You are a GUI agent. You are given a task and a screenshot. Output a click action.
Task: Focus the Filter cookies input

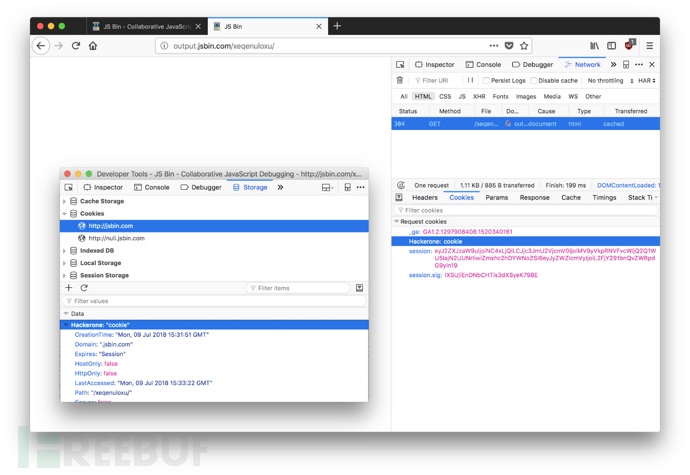click(x=526, y=210)
